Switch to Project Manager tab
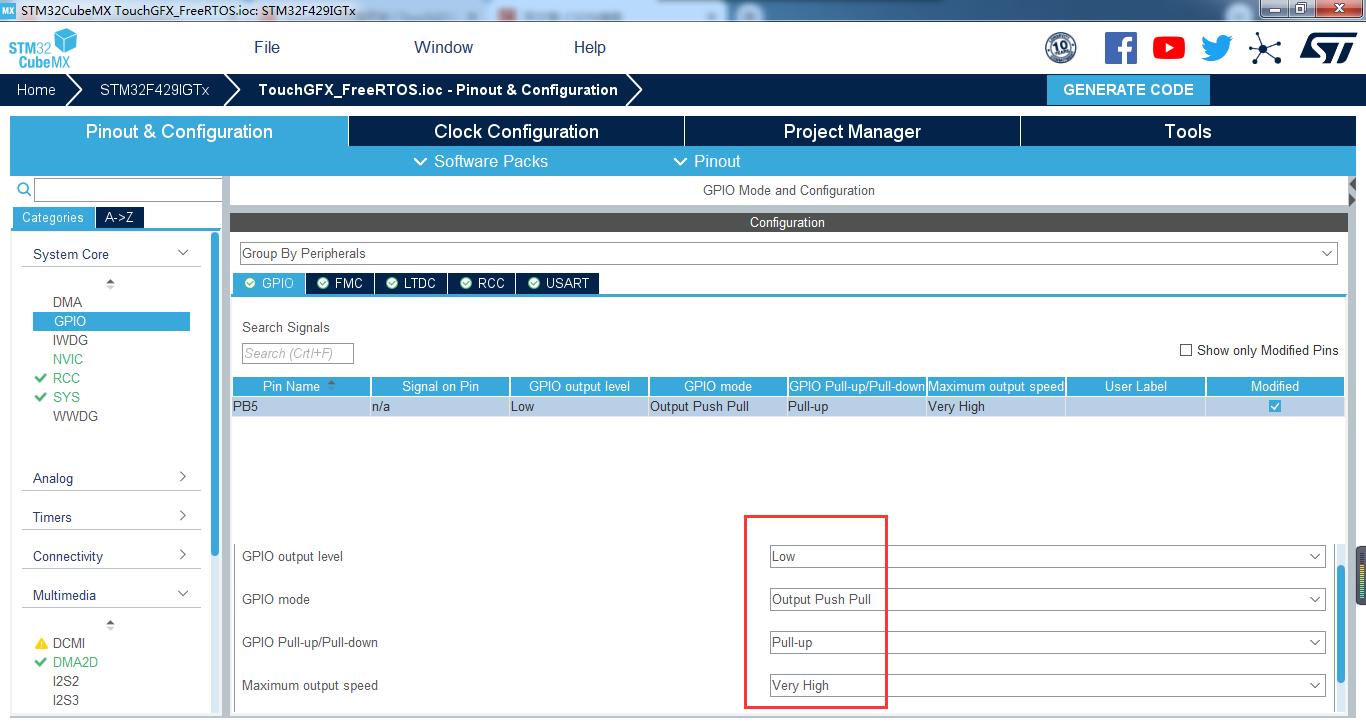This screenshot has width=1366, height=723. pyautogui.click(x=852, y=131)
